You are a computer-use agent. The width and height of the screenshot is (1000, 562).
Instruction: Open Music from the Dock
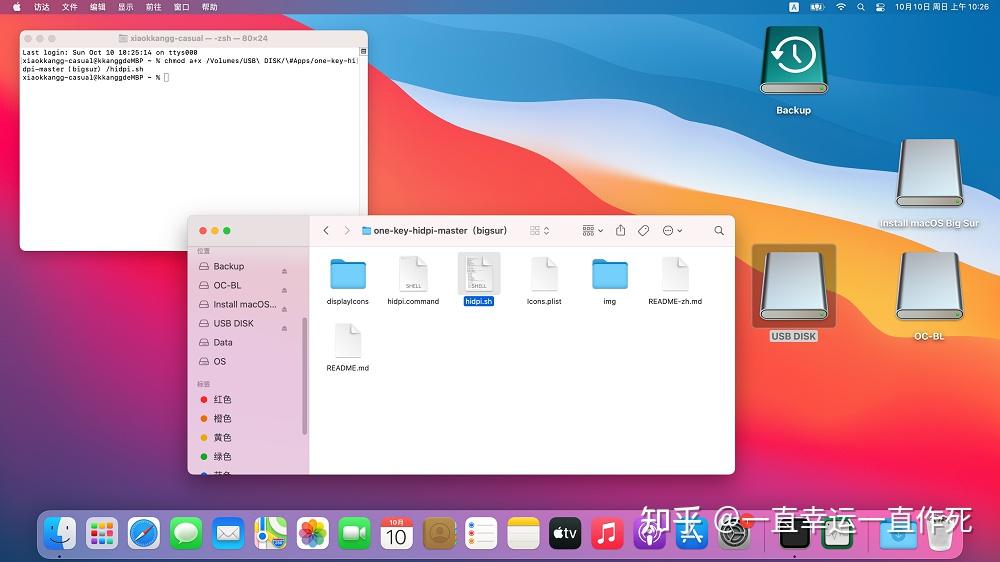[x=607, y=533]
